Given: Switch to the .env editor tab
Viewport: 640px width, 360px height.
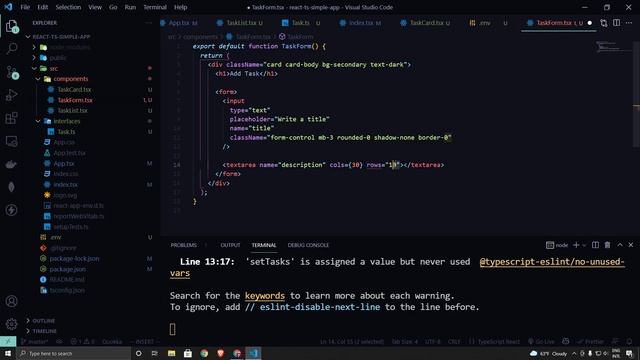Looking at the screenshot, I should (x=484, y=23).
